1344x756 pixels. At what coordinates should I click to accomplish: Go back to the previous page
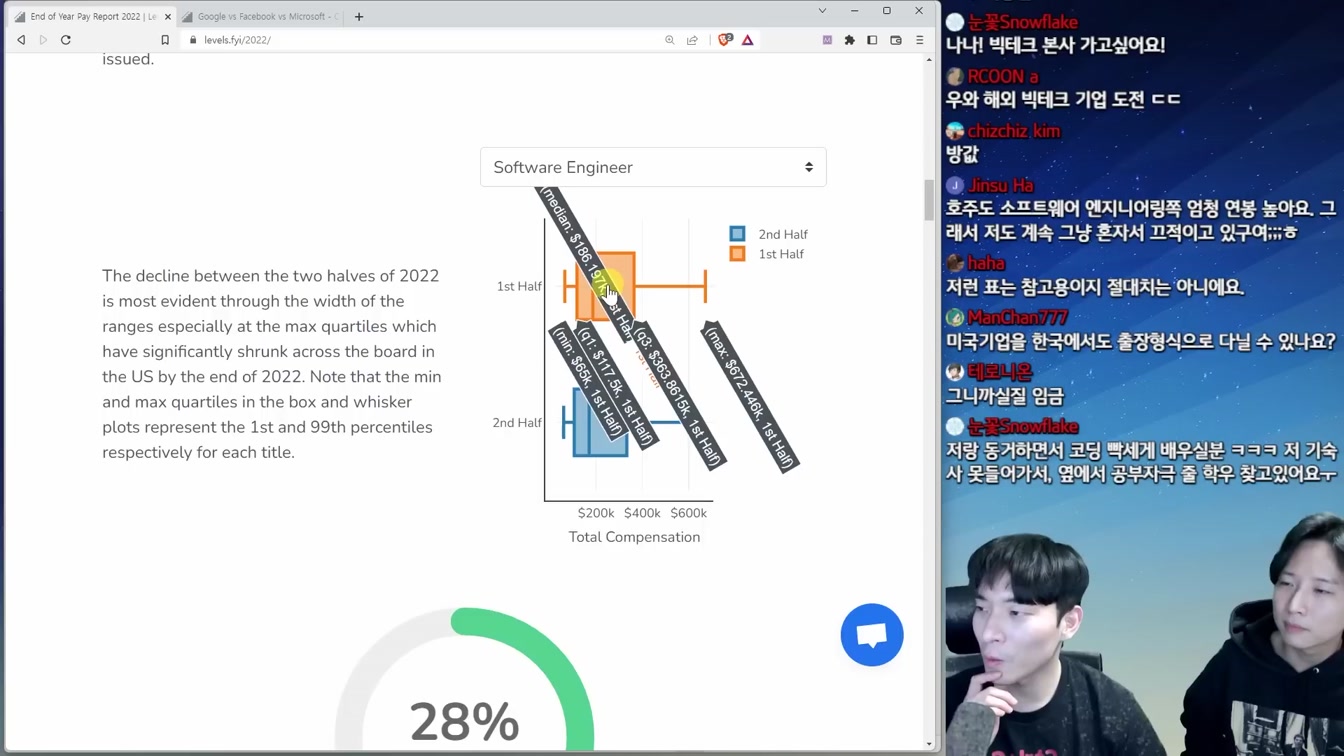(21, 40)
